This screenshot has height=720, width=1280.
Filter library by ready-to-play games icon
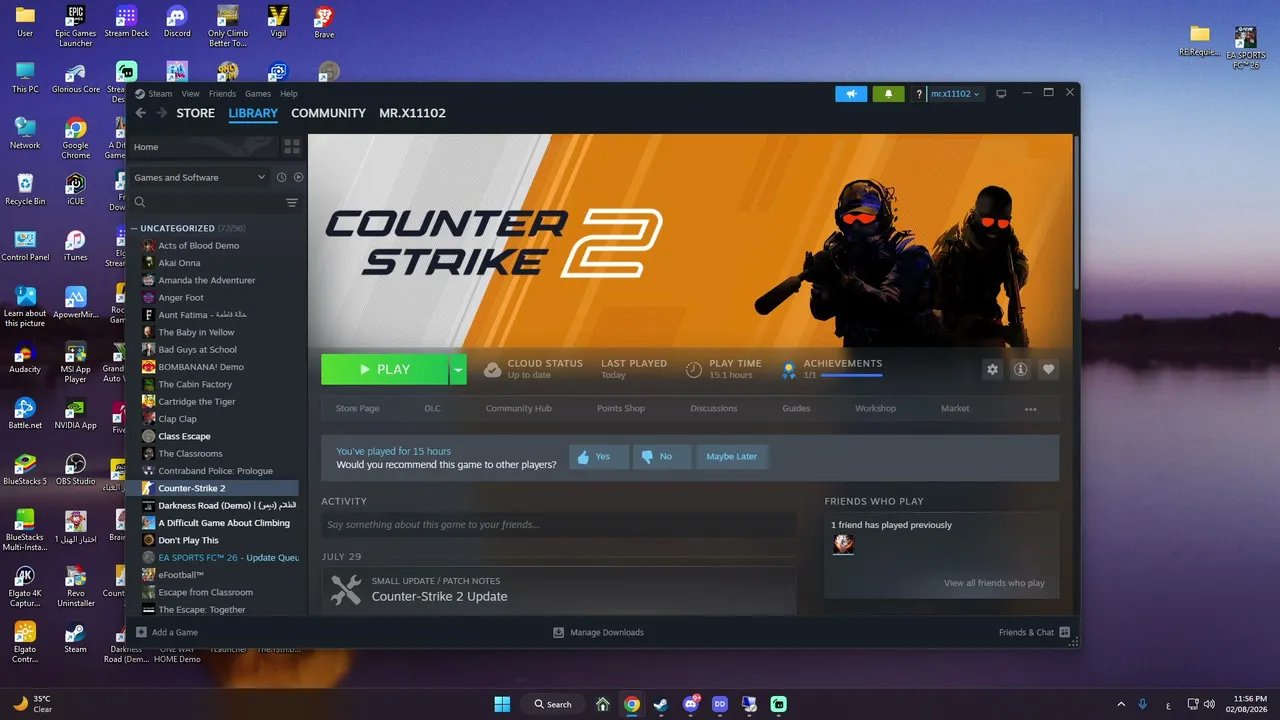298,177
